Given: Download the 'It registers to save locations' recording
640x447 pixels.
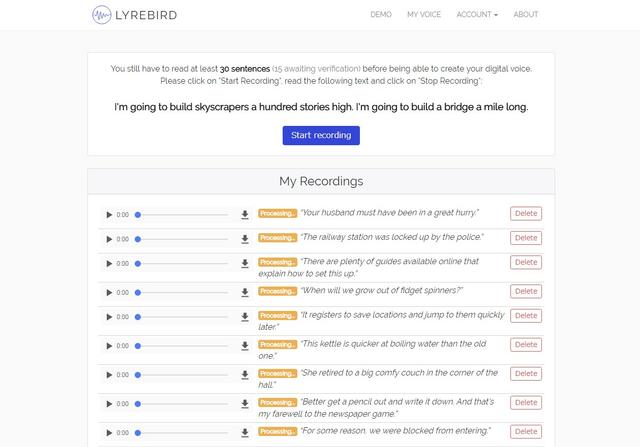Looking at the screenshot, I should click(x=245, y=317).
